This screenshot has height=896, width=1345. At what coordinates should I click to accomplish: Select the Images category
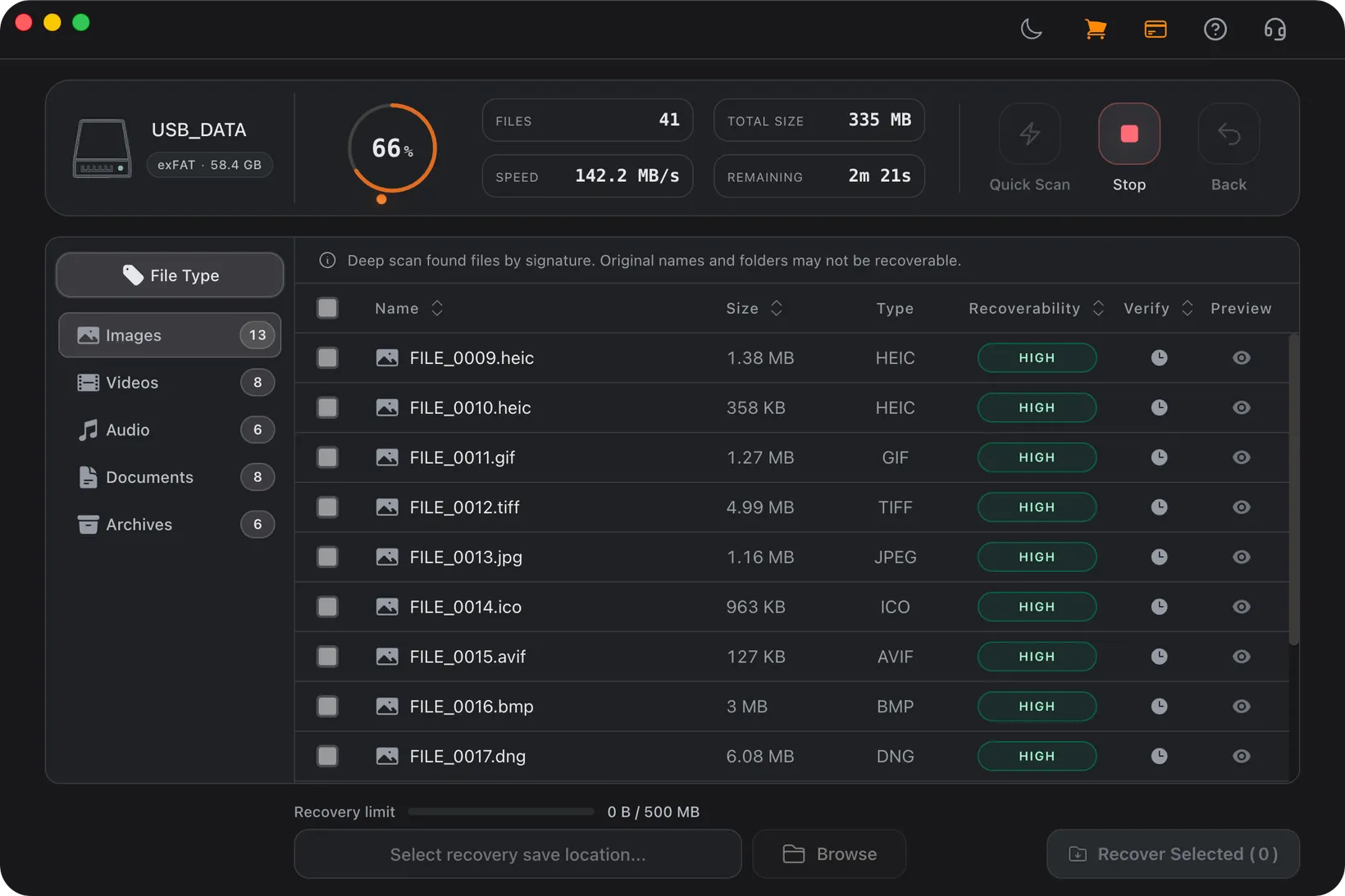pos(170,335)
